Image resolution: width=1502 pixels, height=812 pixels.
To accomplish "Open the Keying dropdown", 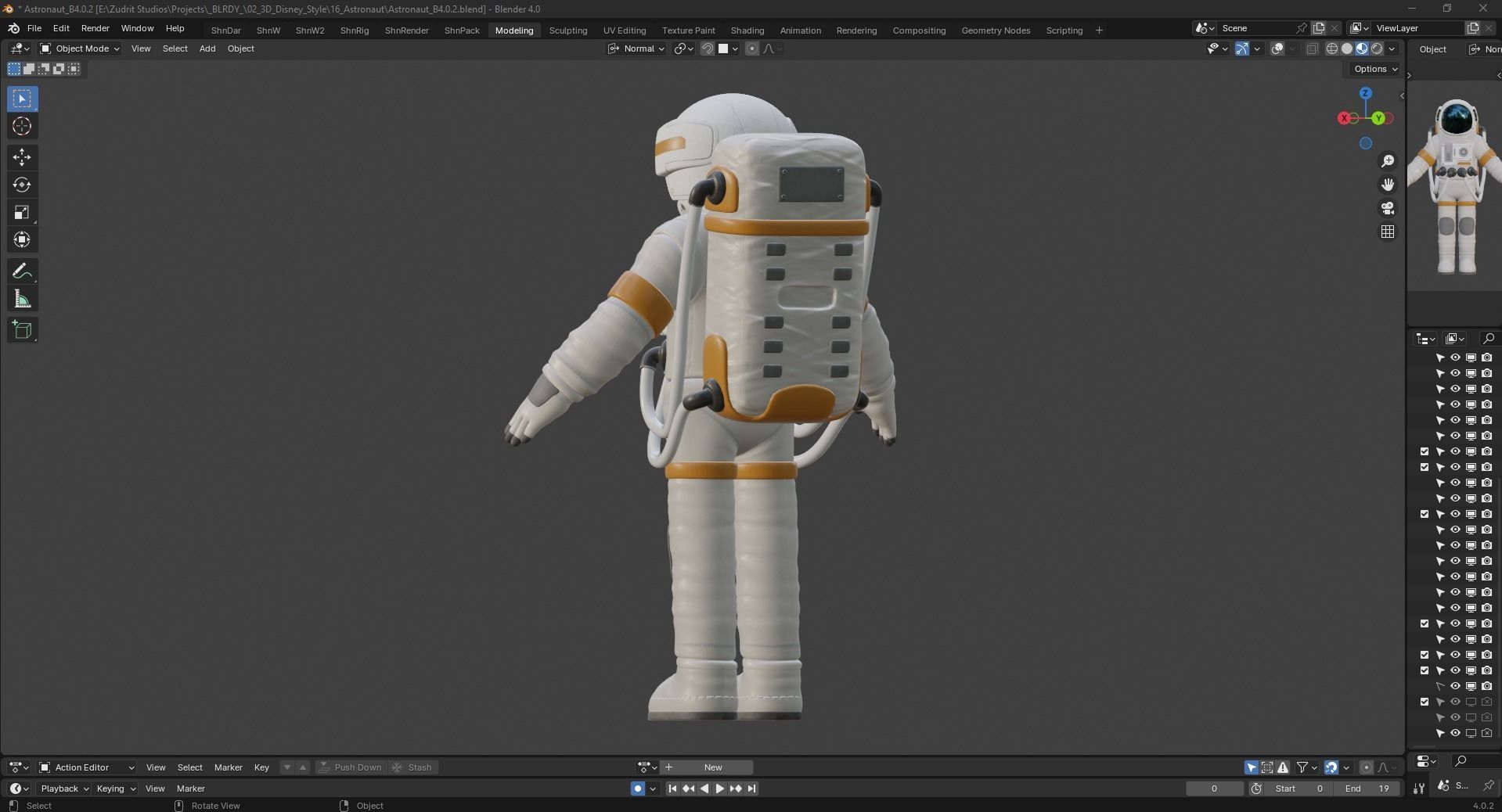I will tap(116, 789).
